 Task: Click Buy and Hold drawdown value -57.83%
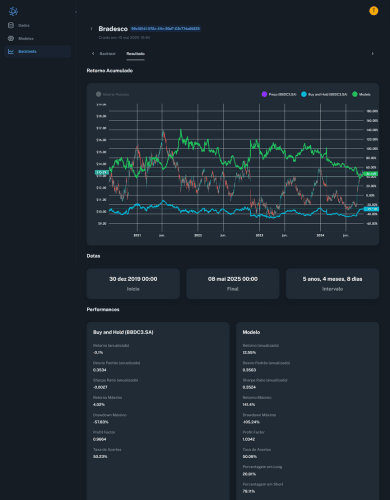click(101, 422)
